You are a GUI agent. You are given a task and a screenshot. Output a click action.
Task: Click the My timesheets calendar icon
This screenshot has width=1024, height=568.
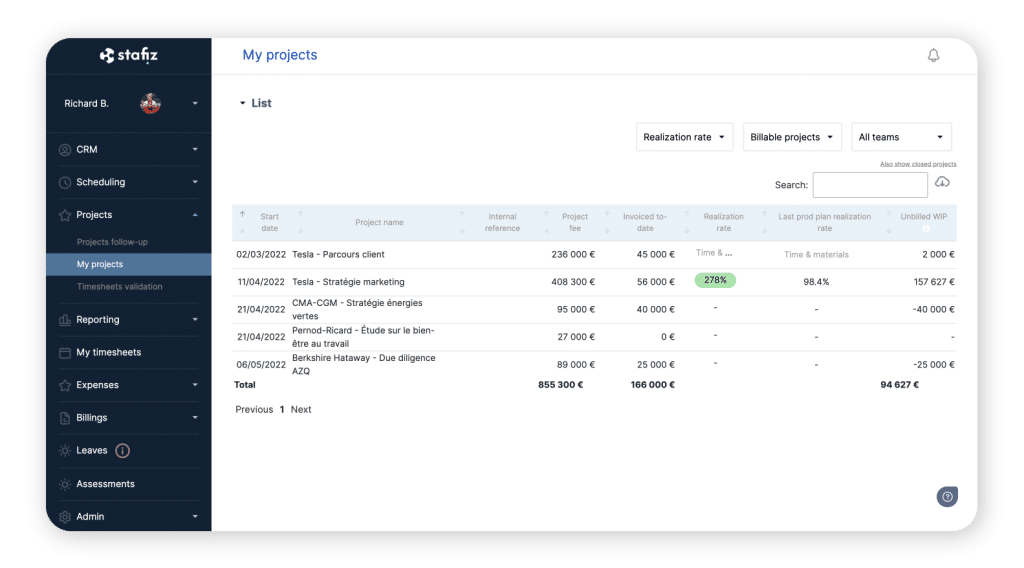[65, 353]
